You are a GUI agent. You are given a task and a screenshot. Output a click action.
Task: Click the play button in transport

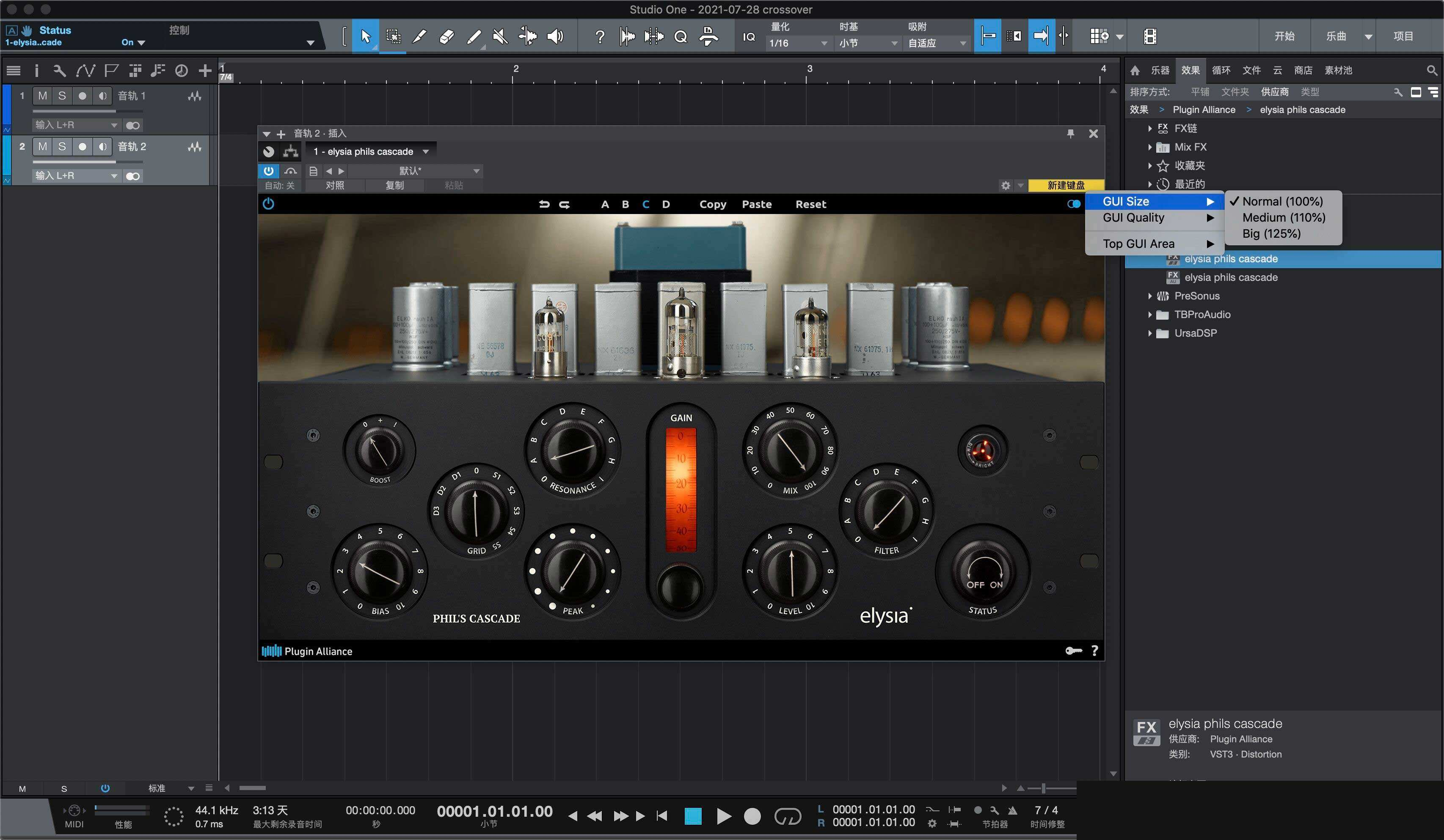tap(723, 816)
